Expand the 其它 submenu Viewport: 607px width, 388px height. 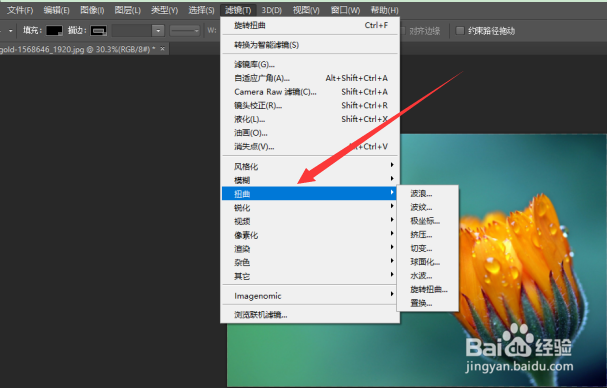310,276
